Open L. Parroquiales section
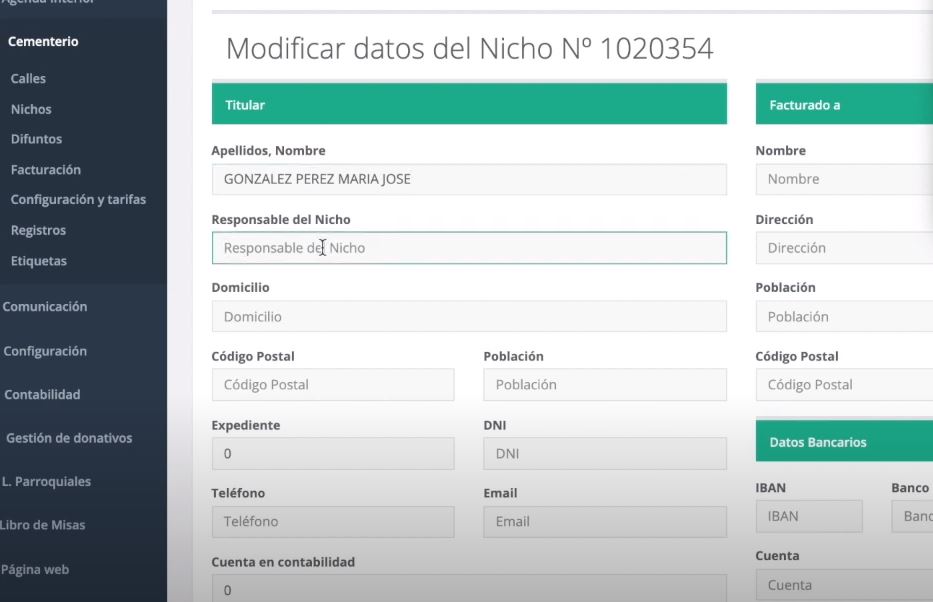This screenshot has width=933, height=602. pyautogui.click(x=46, y=481)
